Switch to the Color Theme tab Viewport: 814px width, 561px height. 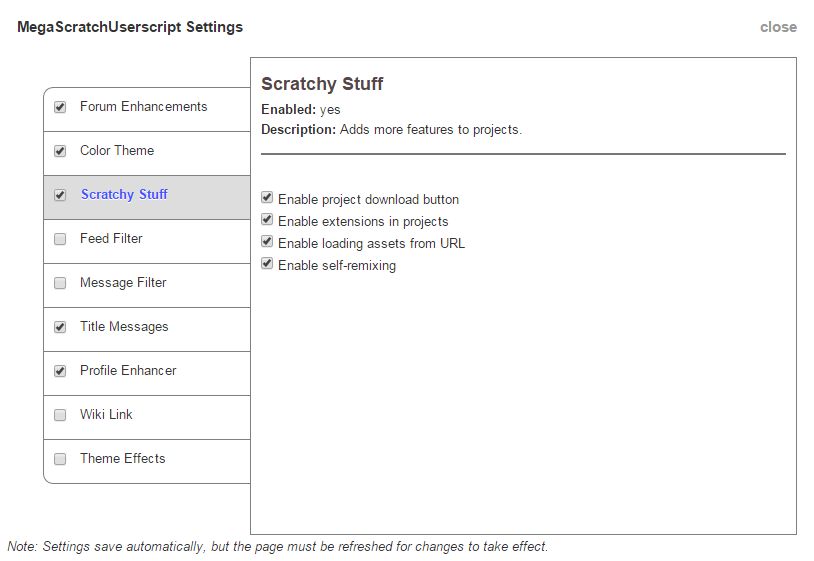point(117,151)
